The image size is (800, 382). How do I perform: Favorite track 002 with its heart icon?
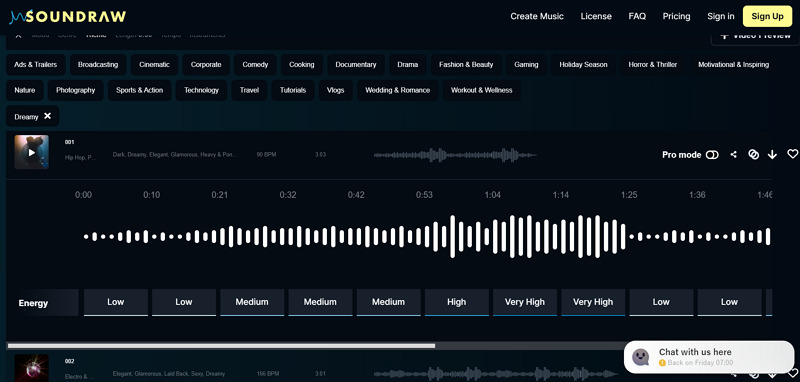[x=792, y=374]
